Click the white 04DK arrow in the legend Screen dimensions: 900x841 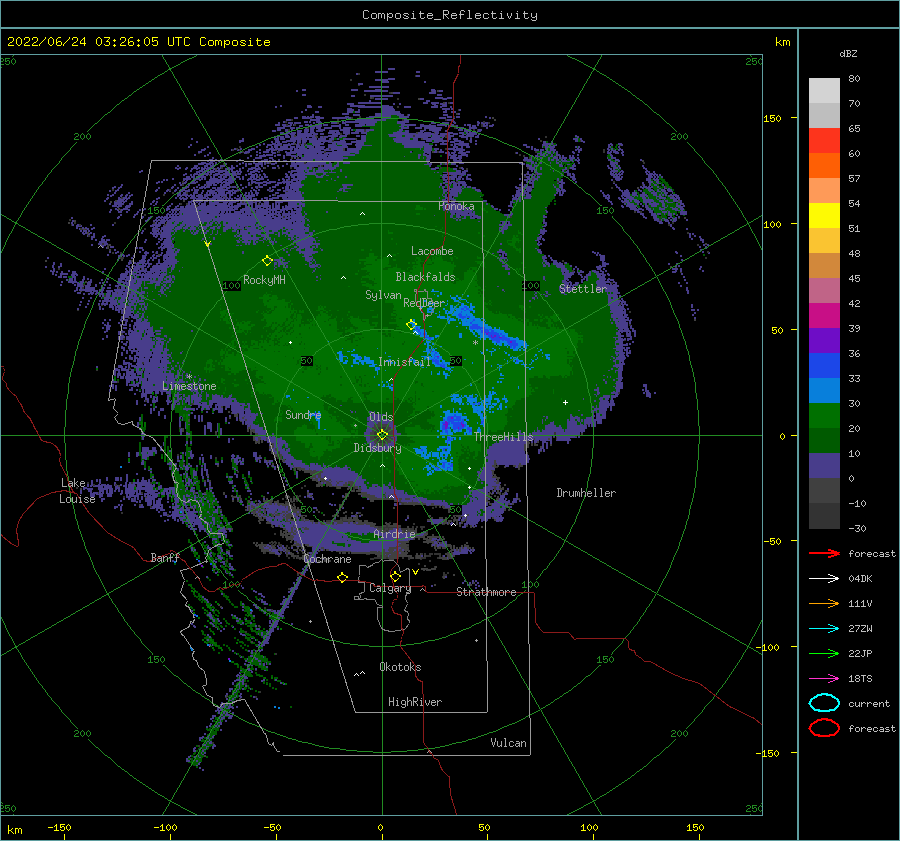(x=824, y=578)
